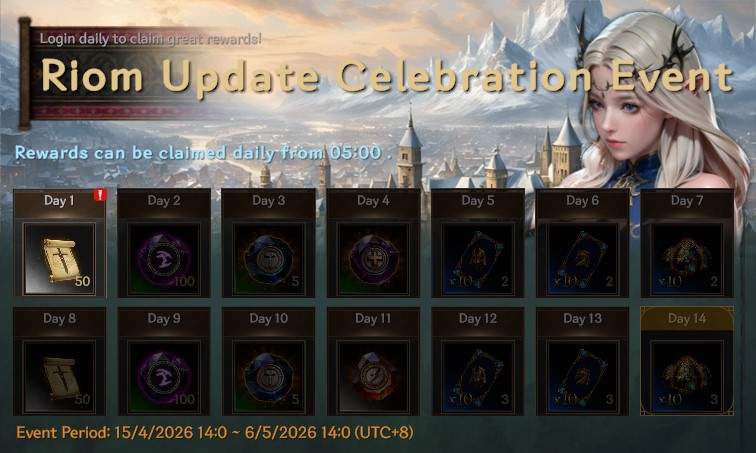Click the Day 14 highlighted gold header
Viewport: 756px width, 453px height.
click(687, 319)
